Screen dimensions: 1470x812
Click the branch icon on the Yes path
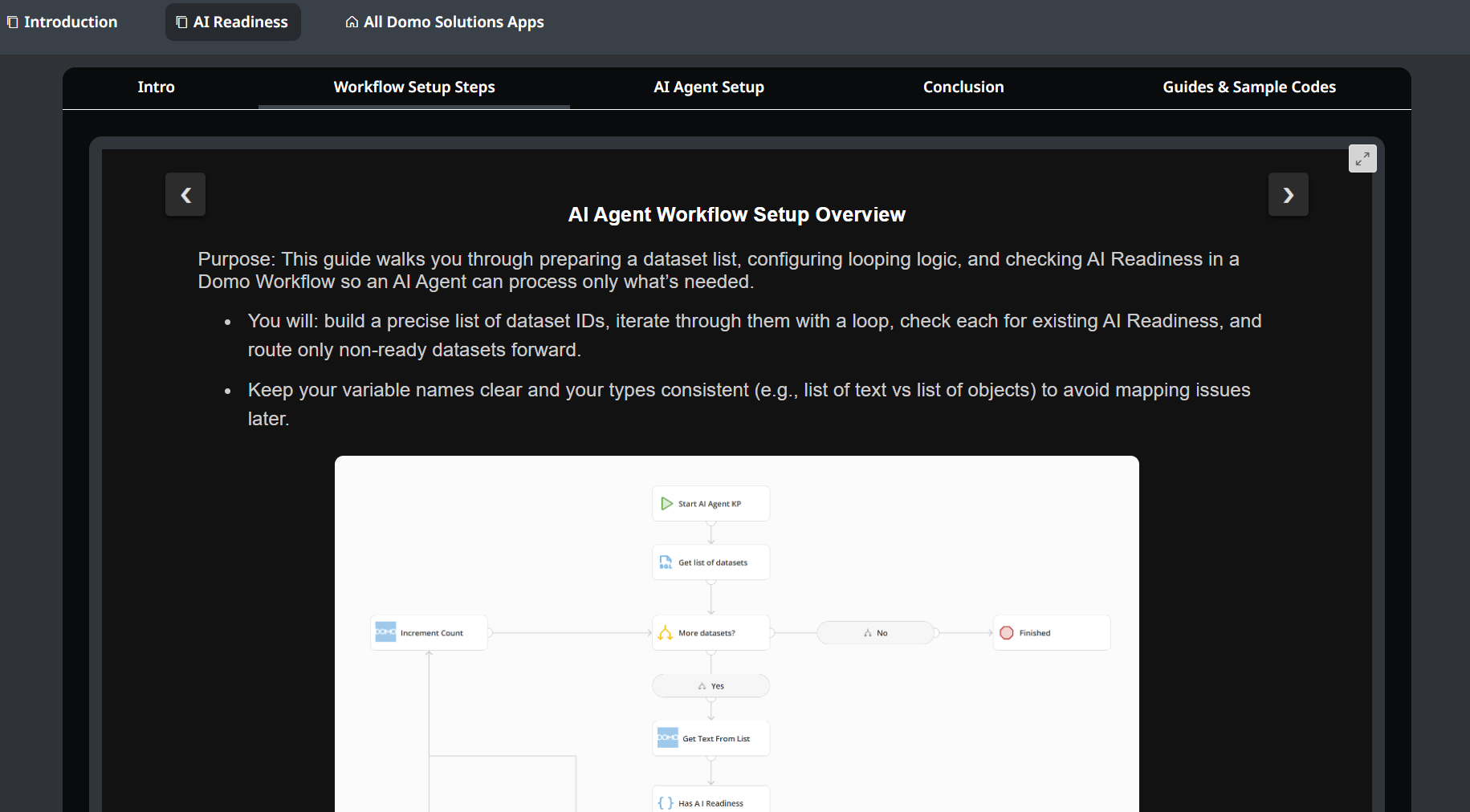[x=702, y=686]
